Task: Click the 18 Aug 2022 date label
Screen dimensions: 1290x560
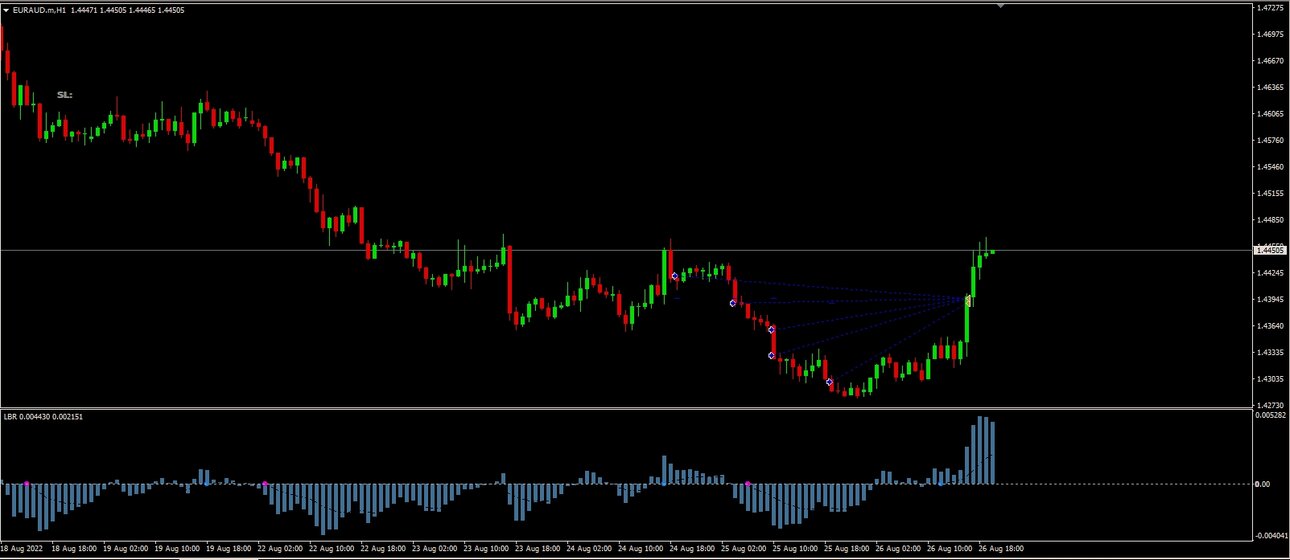Action: (22, 549)
